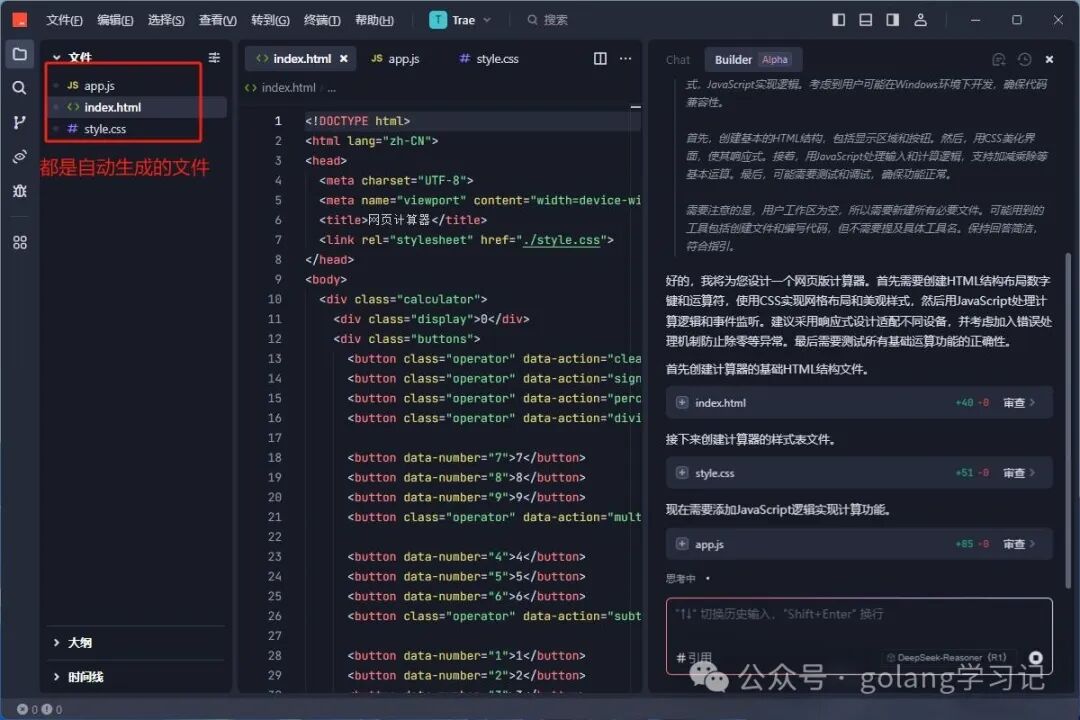Switch to the app.js editor tab
The width and height of the screenshot is (1080, 720).
click(395, 59)
